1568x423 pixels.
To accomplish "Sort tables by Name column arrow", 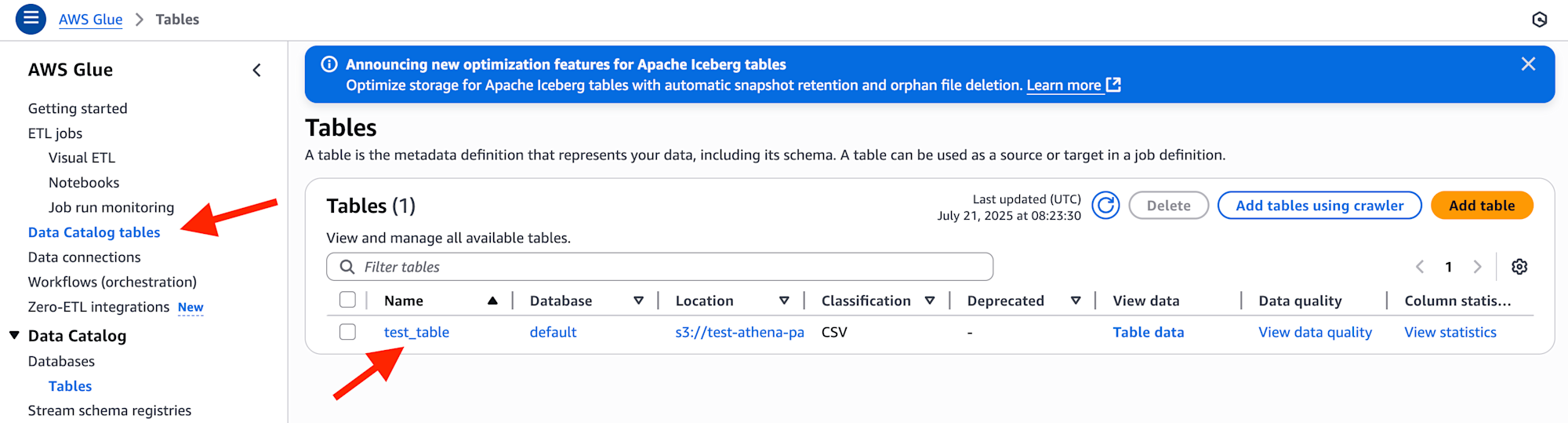I will [492, 301].
